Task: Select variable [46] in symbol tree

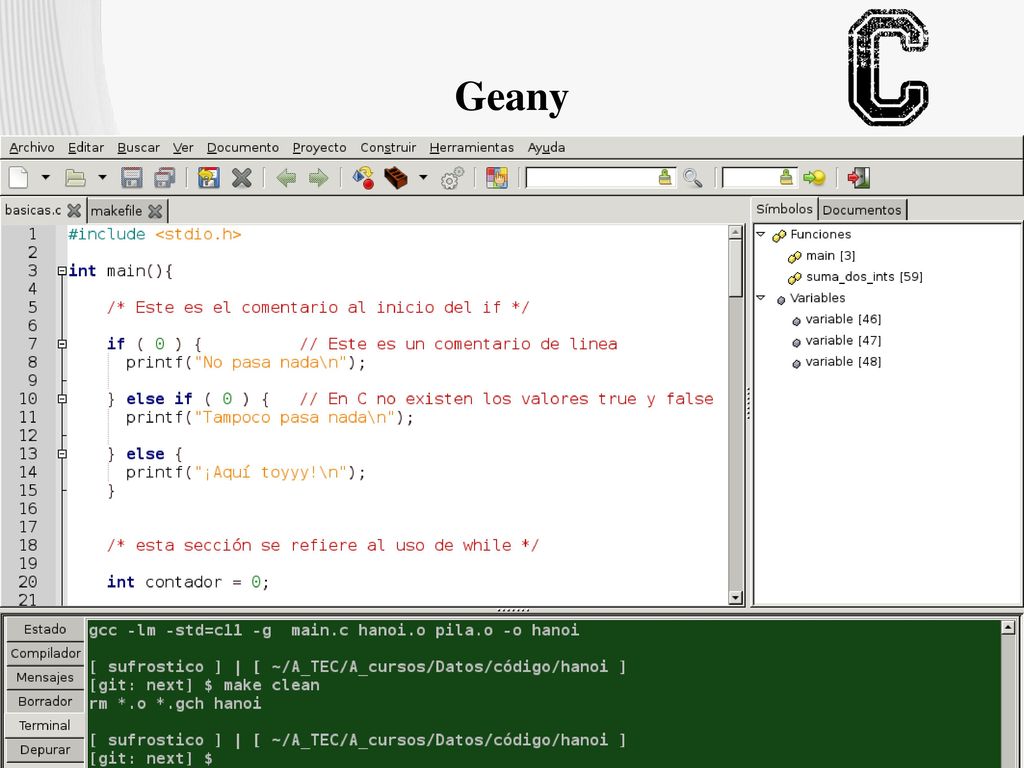Action: point(843,319)
